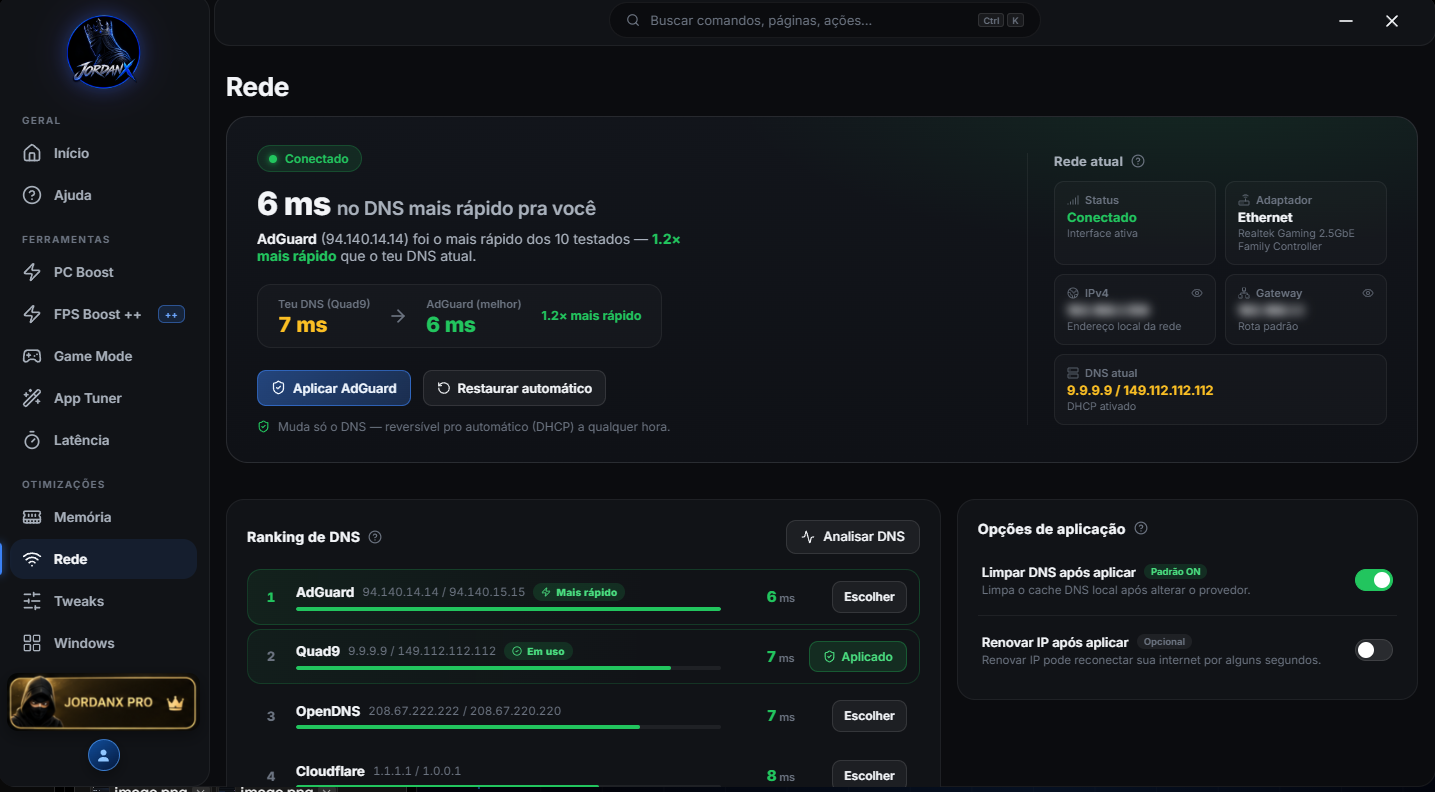Click the JordanX logo avatar
1435x792 pixels.
104,52
